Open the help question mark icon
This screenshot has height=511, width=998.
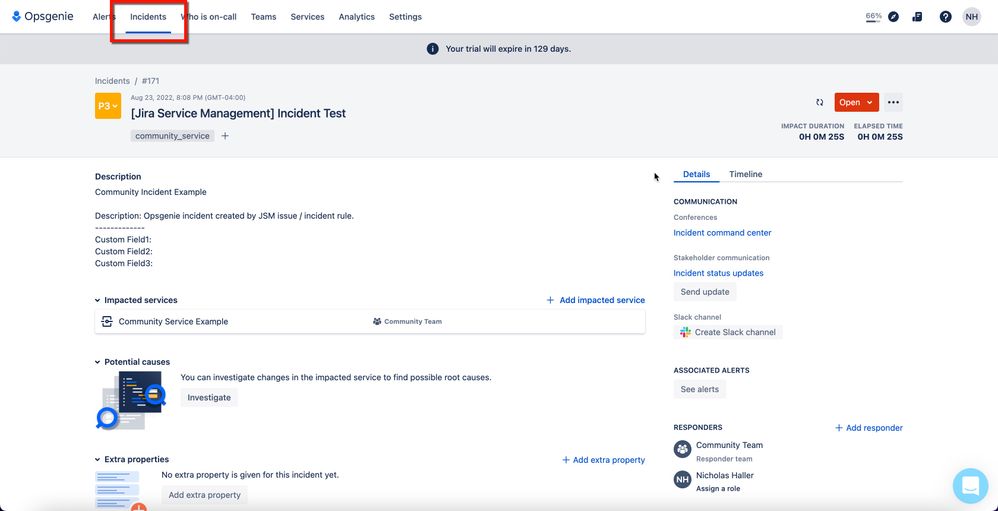click(946, 17)
